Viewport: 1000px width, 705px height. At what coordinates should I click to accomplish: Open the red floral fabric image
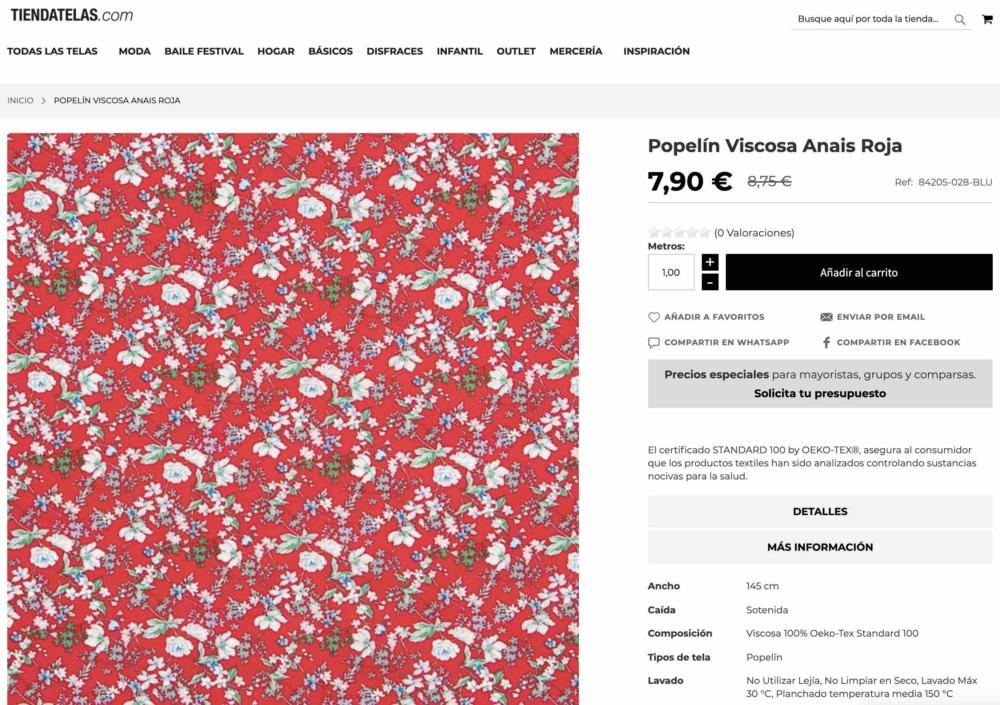click(293, 419)
